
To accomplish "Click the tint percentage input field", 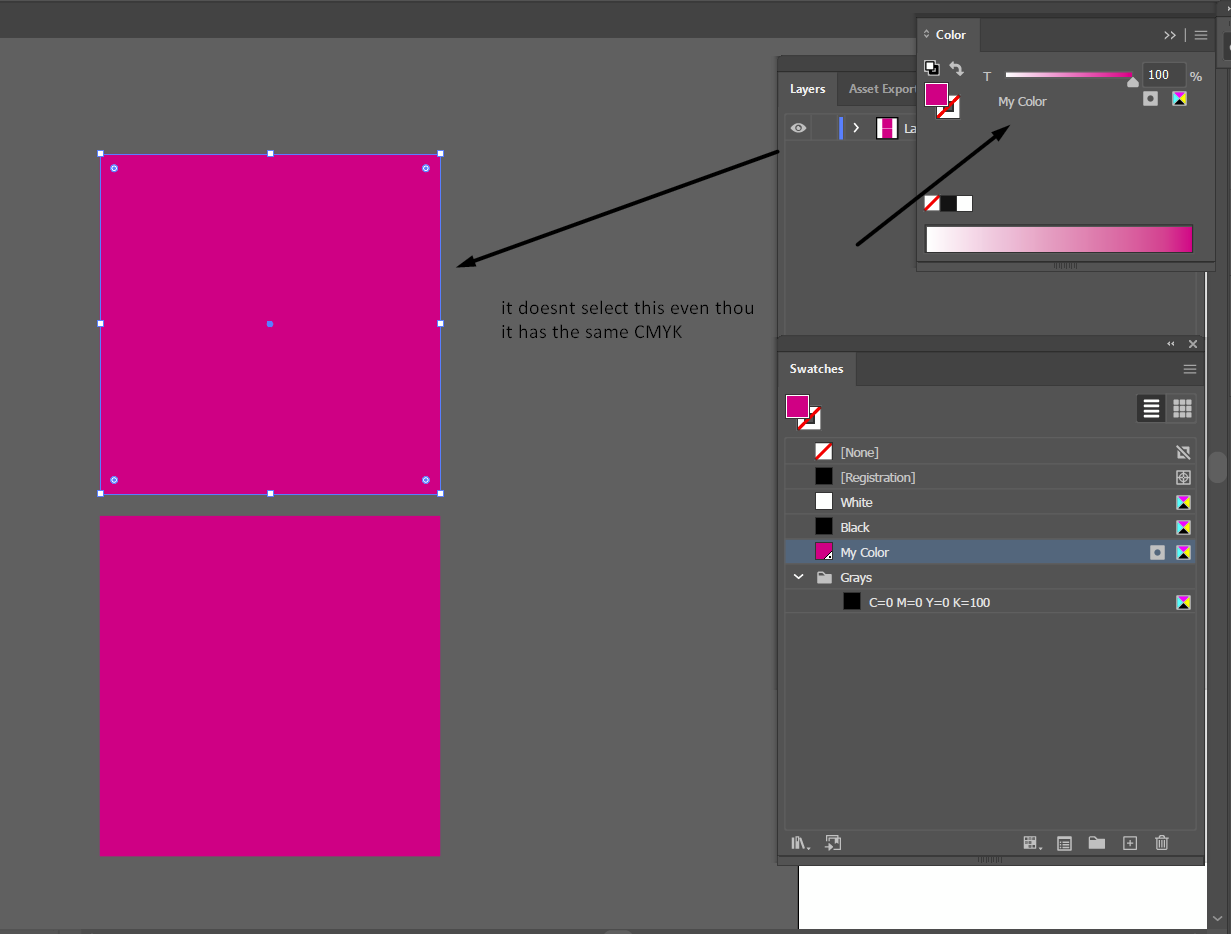I will tap(1163, 74).
